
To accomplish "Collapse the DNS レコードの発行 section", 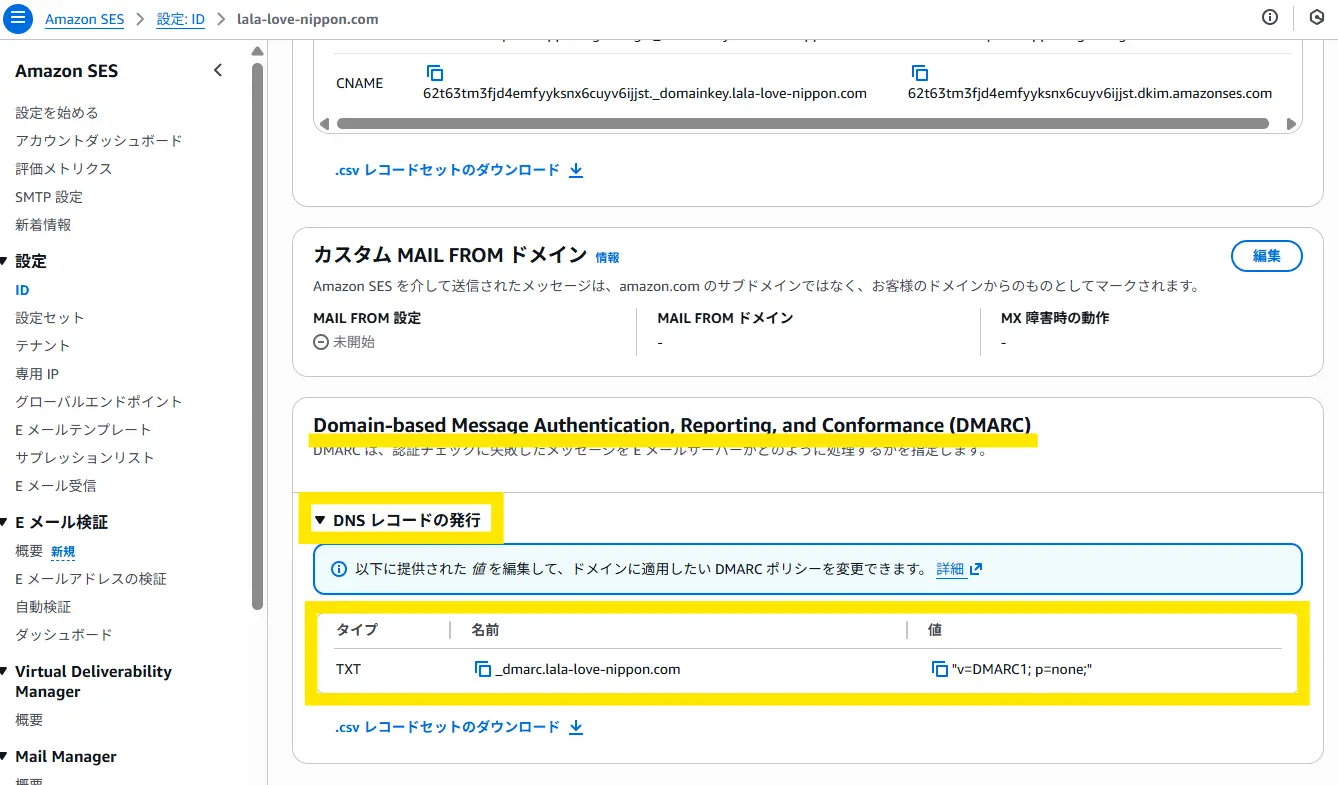I will point(320,520).
